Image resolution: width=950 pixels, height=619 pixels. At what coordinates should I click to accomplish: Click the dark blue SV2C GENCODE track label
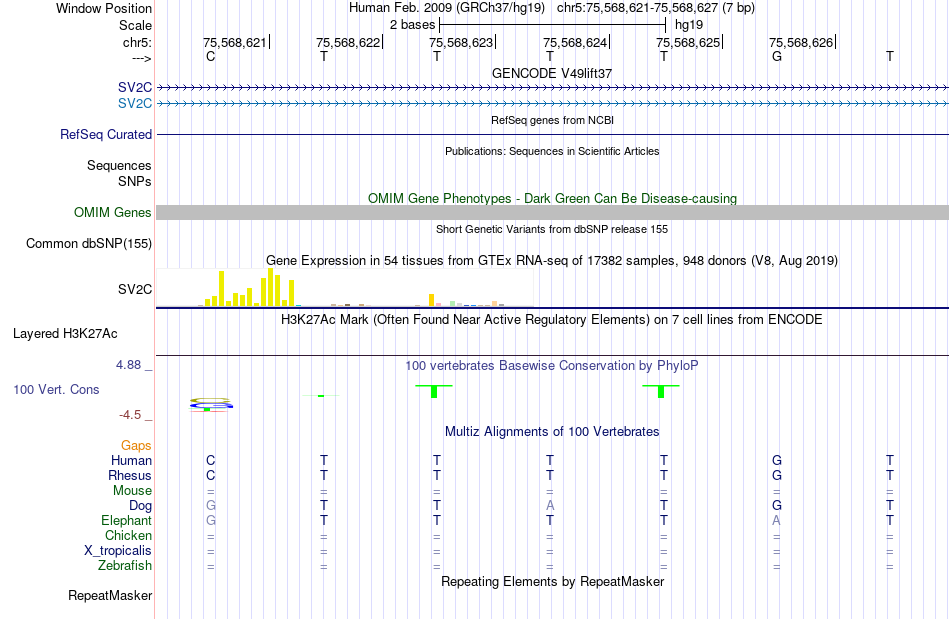click(x=135, y=88)
